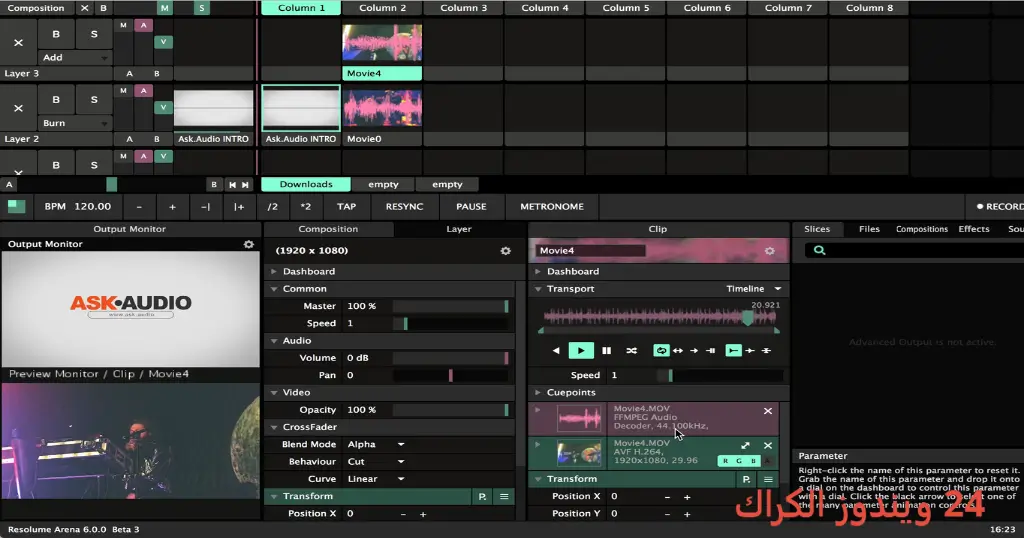Screen dimensions: 1024x538
Task: Jump crossfader to next with skip-forward icon
Action: (x=246, y=185)
